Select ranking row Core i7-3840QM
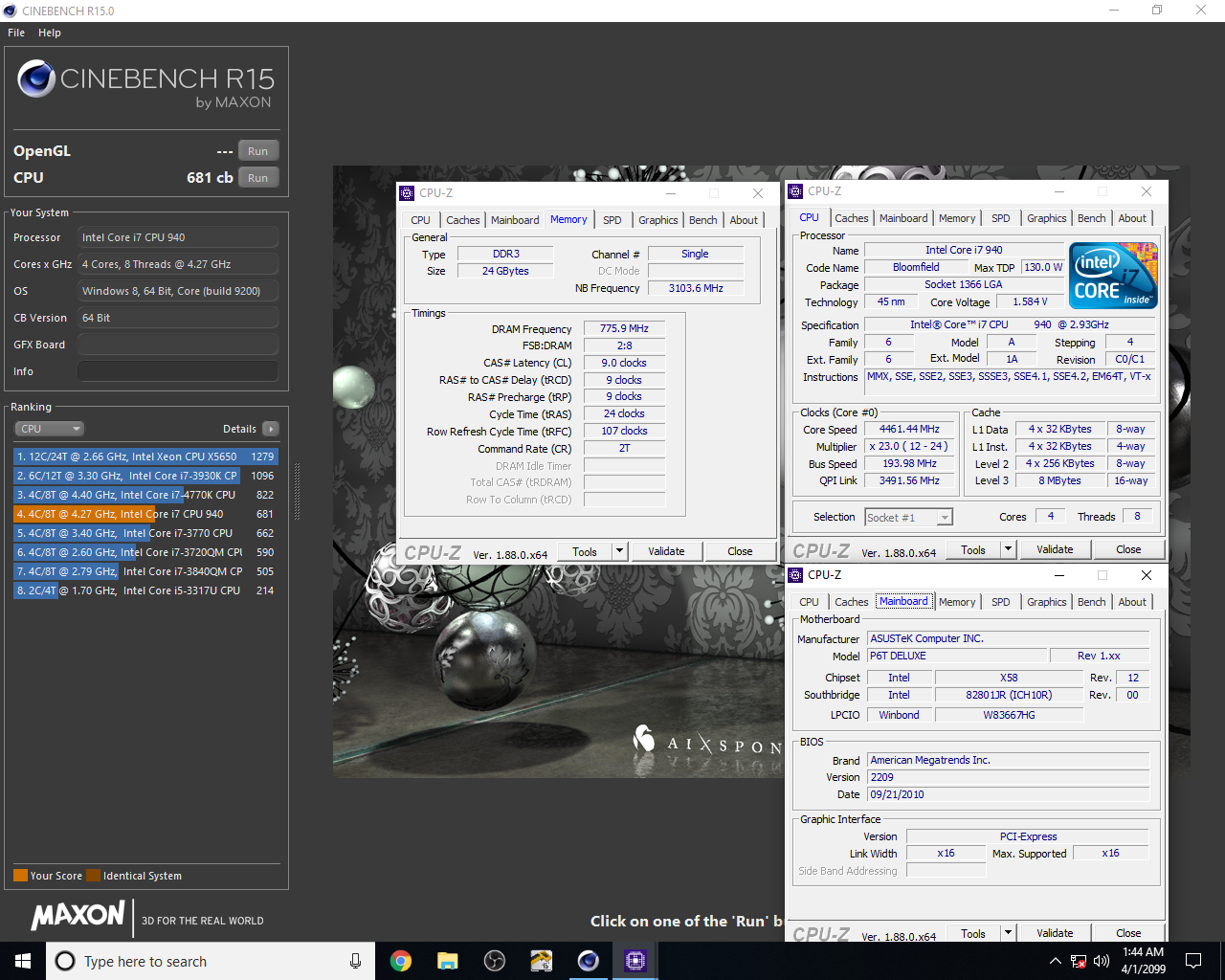 pyautogui.click(x=145, y=571)
